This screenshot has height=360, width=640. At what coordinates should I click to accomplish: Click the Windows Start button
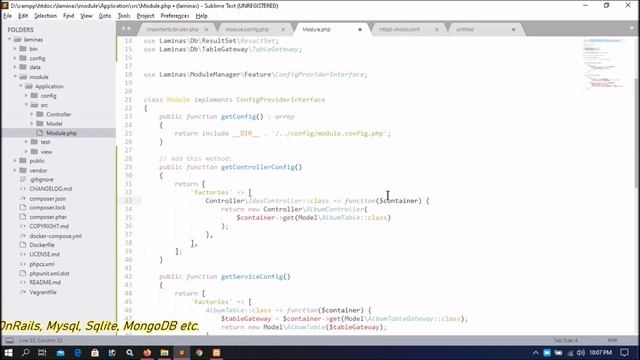click(8, 353)
